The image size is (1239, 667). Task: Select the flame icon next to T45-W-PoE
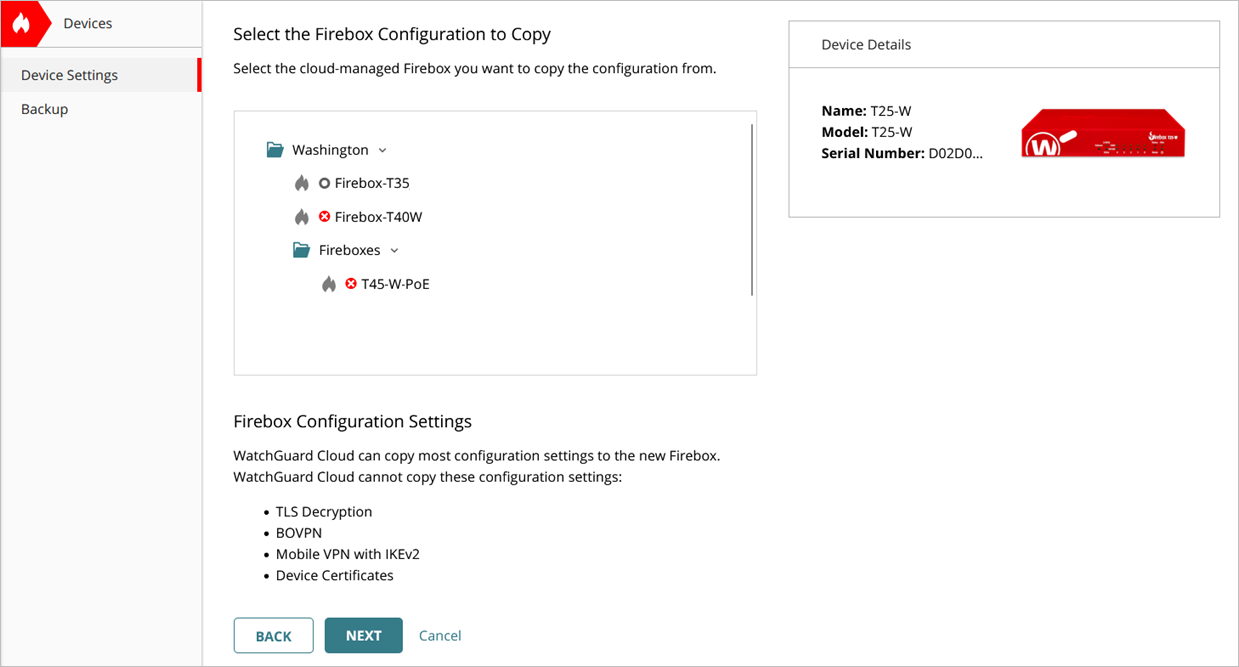[x=329, y=283]
